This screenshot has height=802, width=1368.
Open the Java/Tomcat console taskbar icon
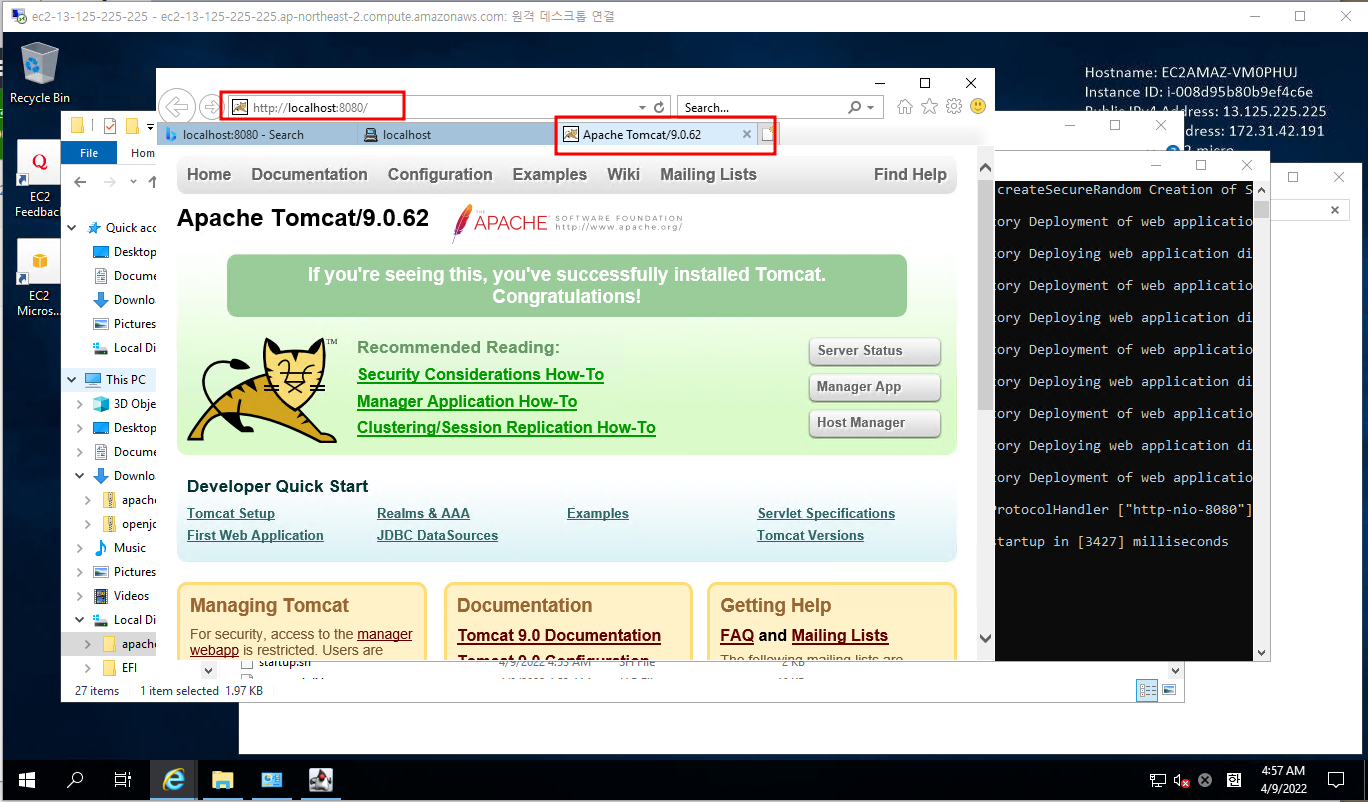tap(320, 780)
